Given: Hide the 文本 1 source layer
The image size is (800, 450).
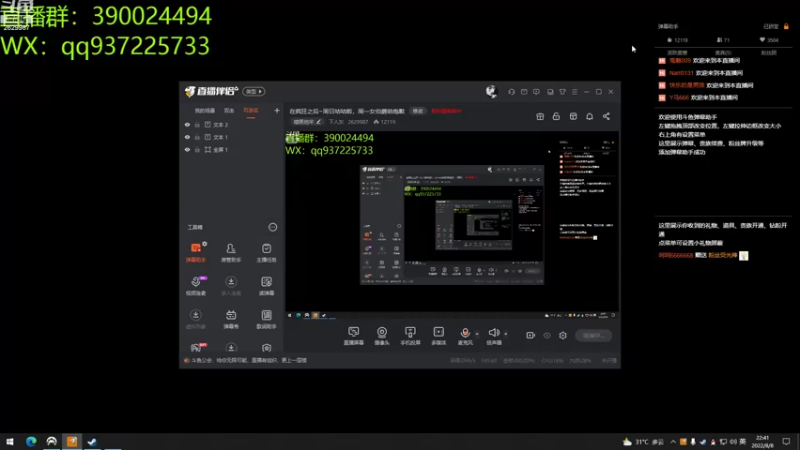Looking at the screenshot, I should tap(187, 137).
